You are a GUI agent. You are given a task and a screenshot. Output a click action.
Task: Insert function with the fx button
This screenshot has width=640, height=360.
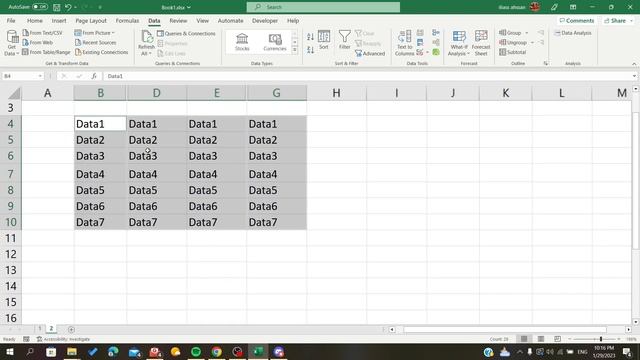pyautogui.click(x=94, y=76)
